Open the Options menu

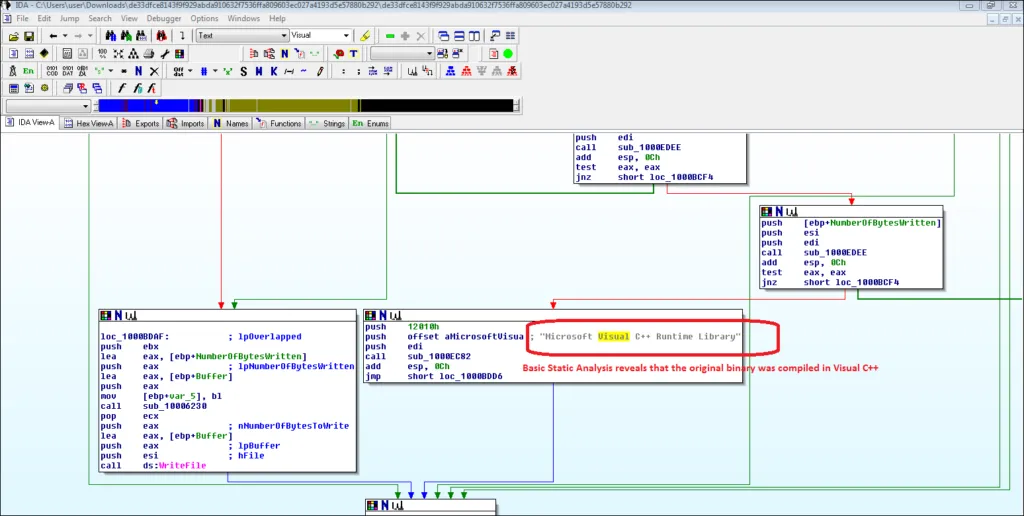tap(204, 18)
